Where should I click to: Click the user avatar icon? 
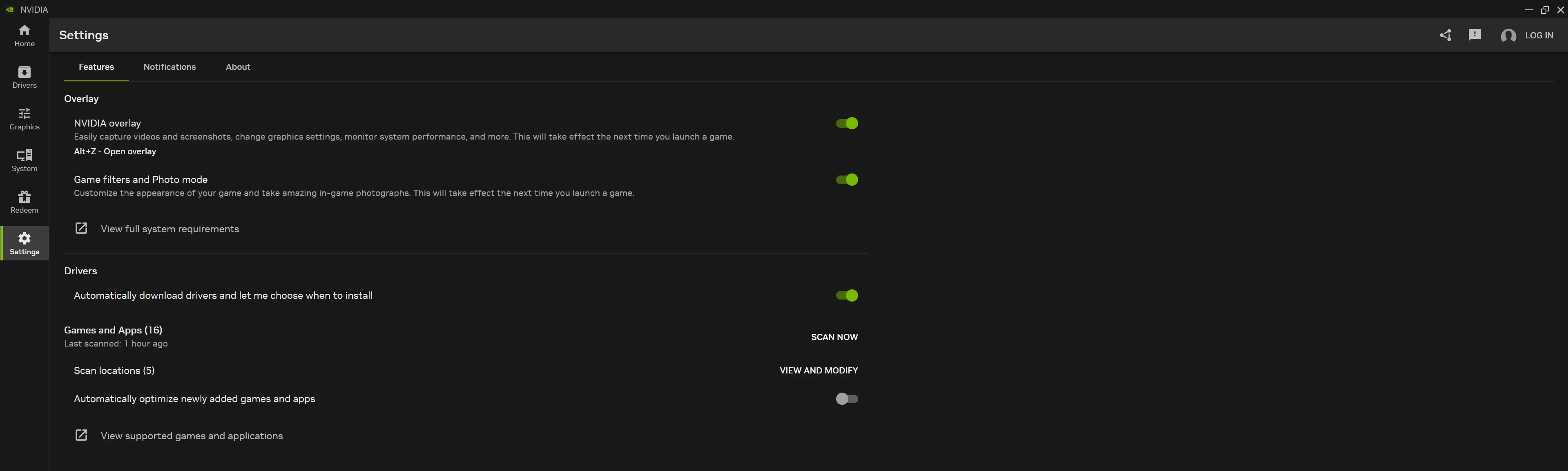pos(1508,36)
